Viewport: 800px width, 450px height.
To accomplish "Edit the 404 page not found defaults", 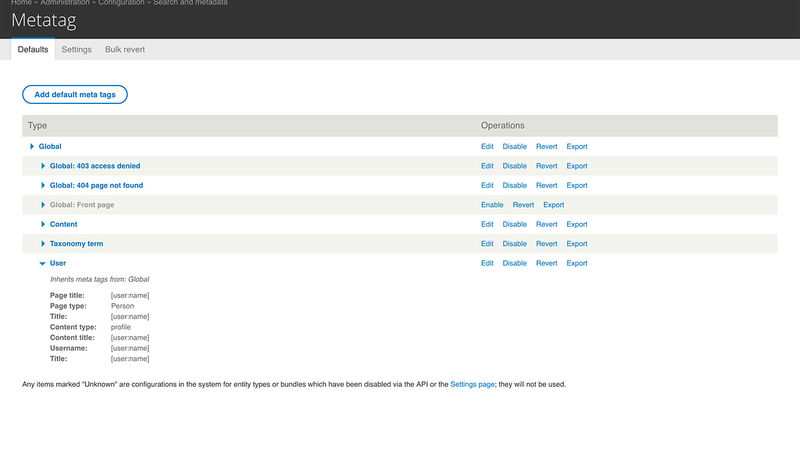I will click(x=487, y=185).
